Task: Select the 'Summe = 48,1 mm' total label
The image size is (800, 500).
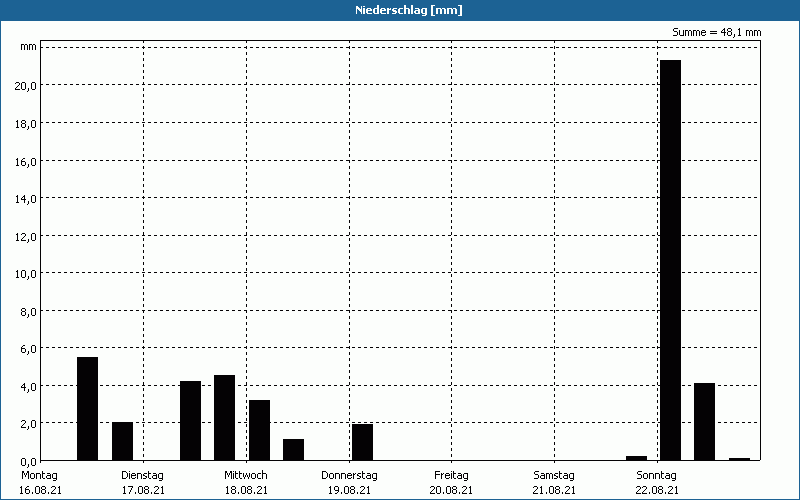Action: [716, 32]
